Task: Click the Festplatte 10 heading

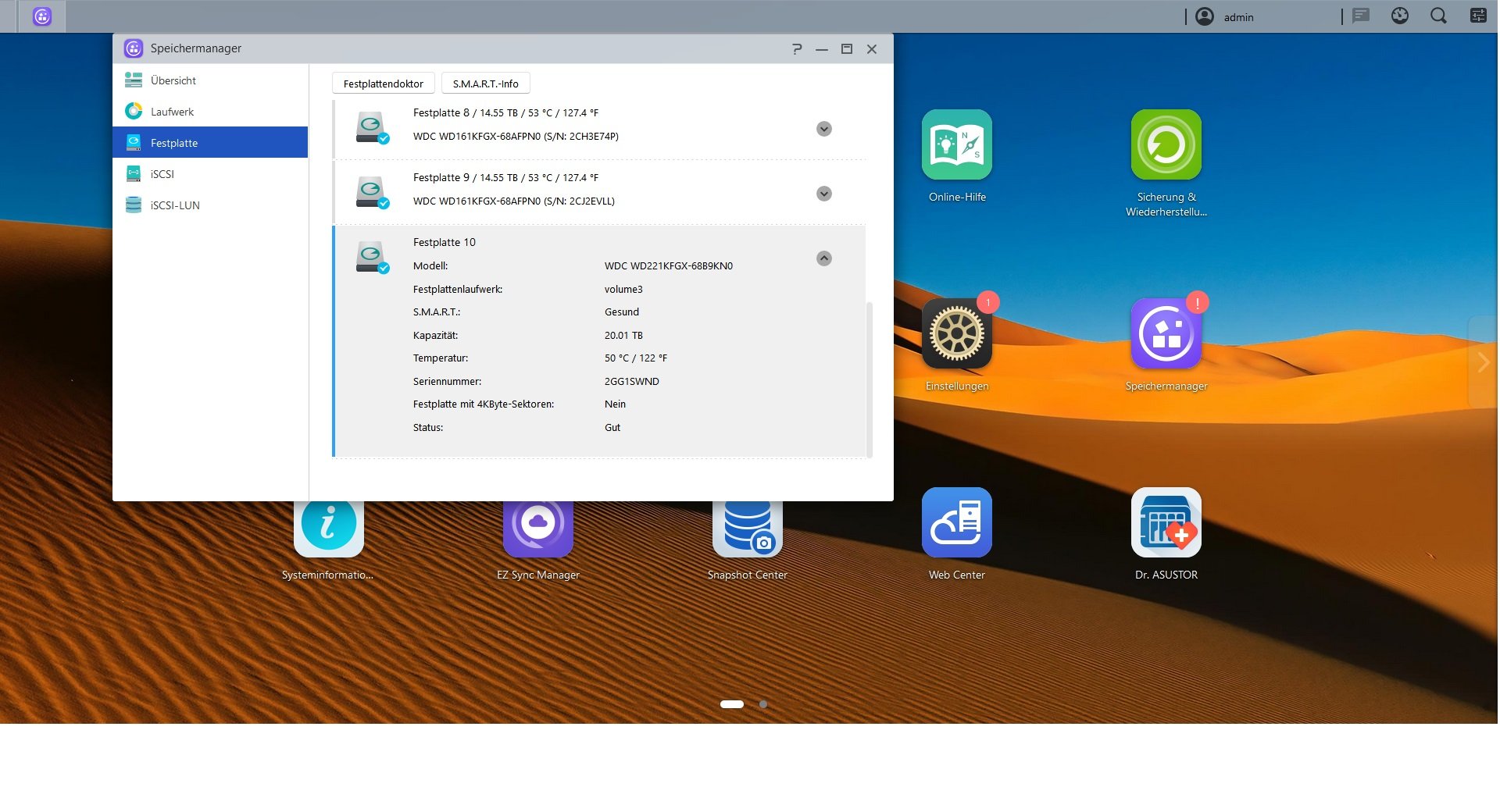Action: click(x=445, y=243)
